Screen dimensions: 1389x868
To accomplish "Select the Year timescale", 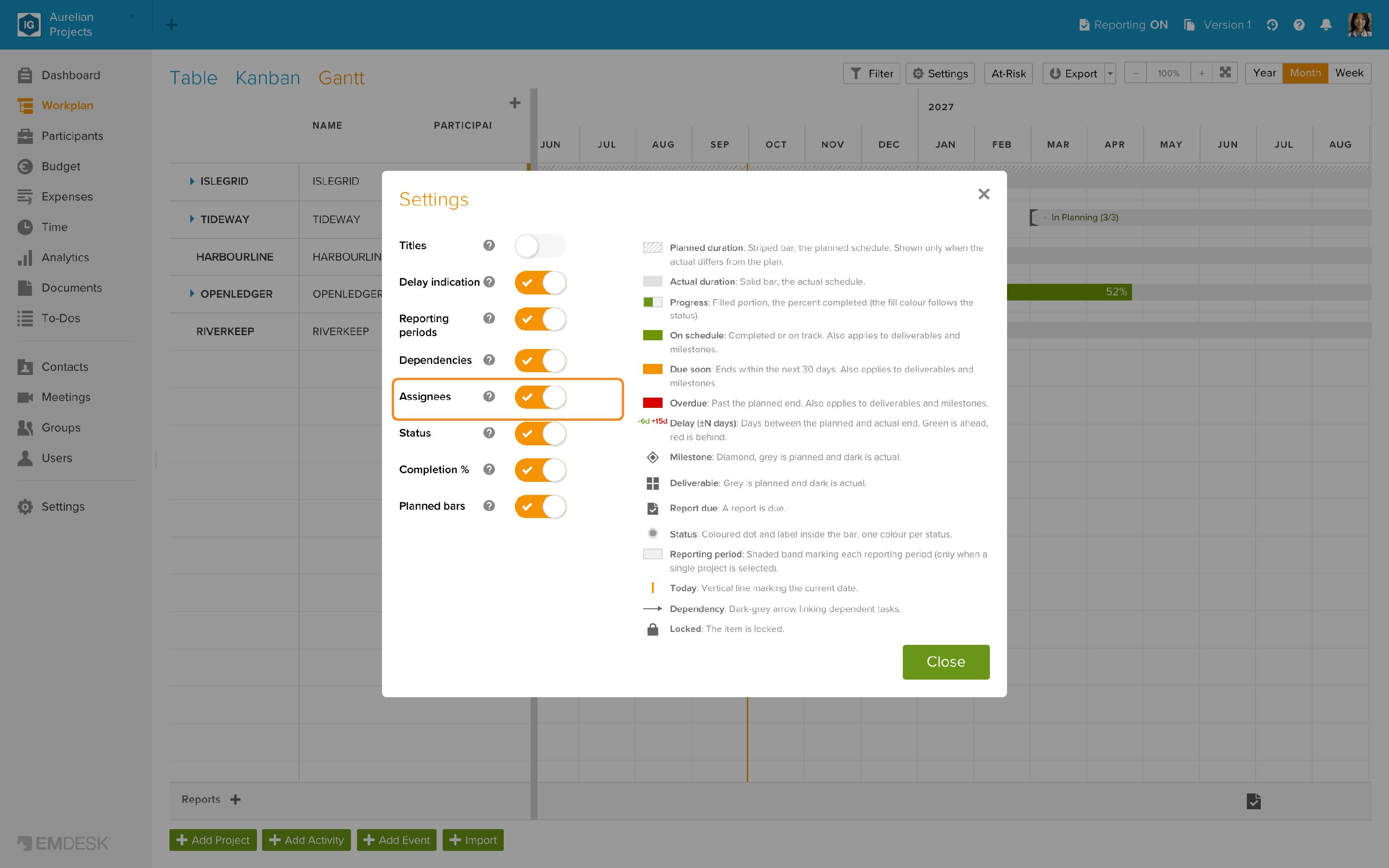I will [1264, 73].
